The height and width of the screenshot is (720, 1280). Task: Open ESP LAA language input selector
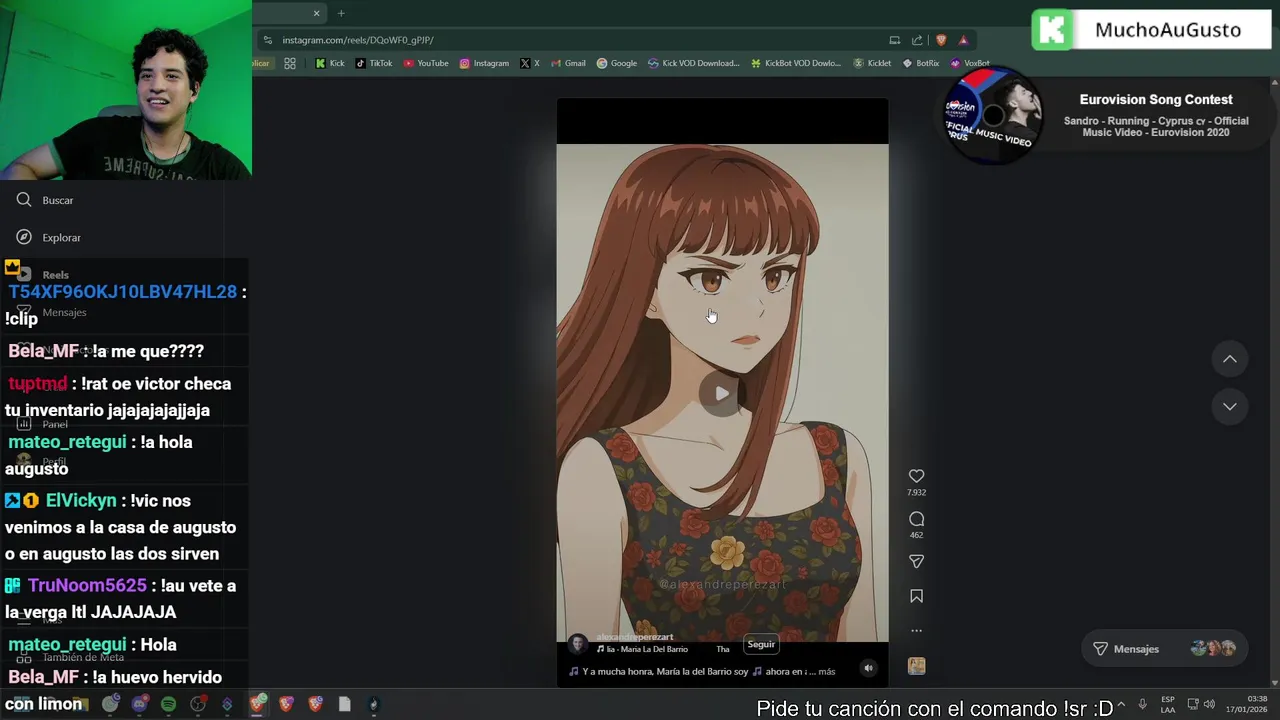point(1168,704)
